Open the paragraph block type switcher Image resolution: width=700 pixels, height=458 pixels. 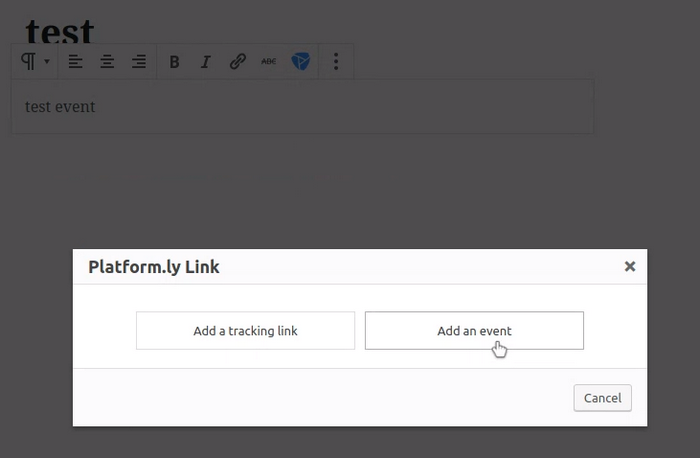(x=35, y=61)
